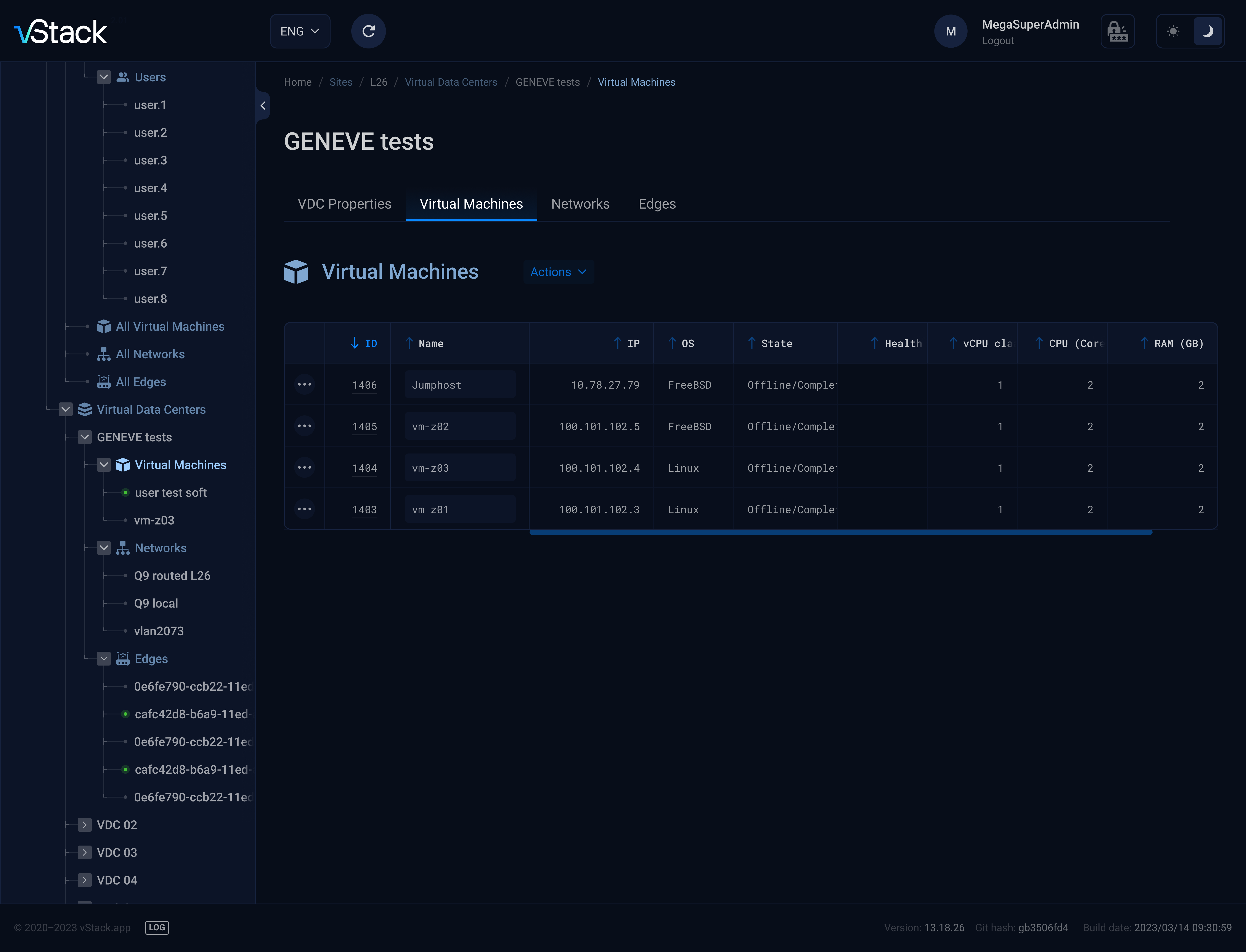The width and height of the screenshot is (1246, 952).
Task: Click the Logout link
Action: pyautogui.click(x=998, y=41)
